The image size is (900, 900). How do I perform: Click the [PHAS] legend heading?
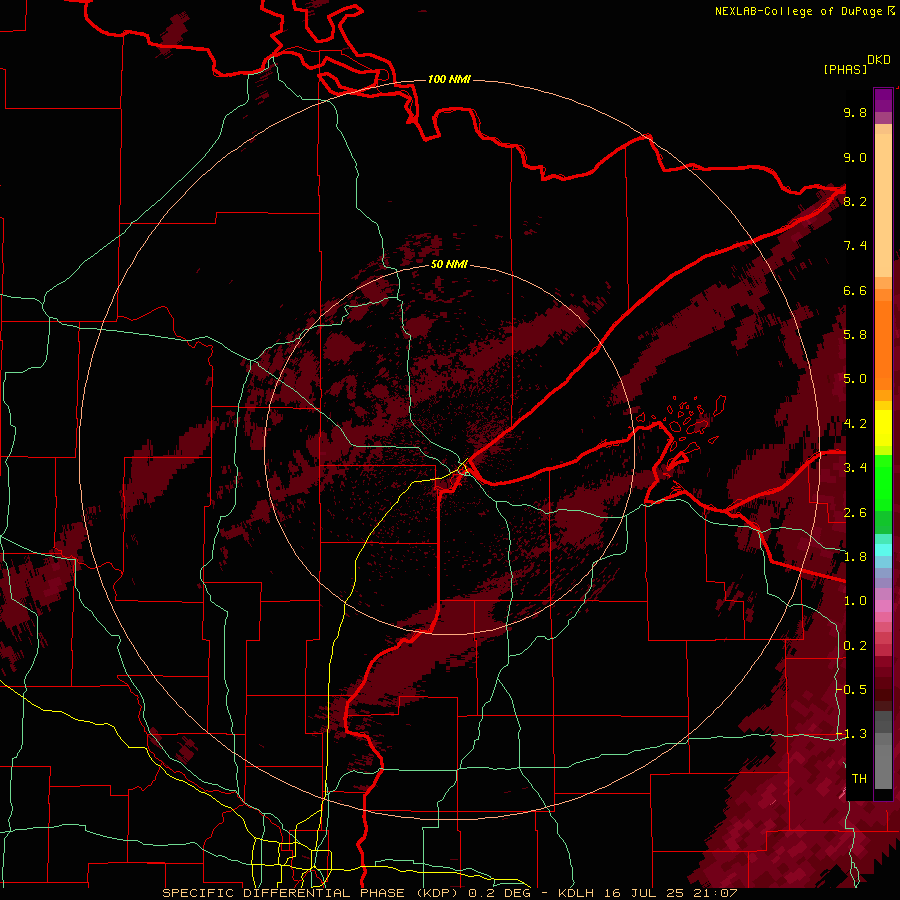point(845,70)
